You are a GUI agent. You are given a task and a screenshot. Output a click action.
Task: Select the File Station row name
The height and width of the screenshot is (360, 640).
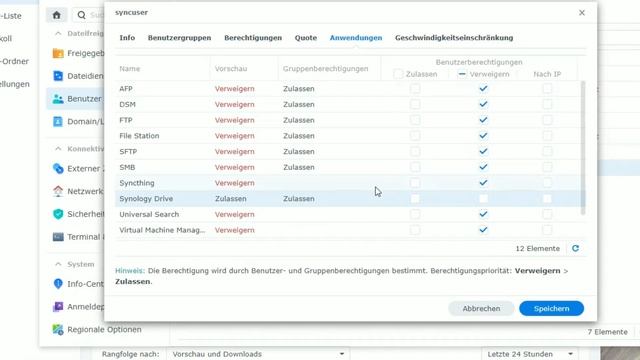tap(139, 136)
